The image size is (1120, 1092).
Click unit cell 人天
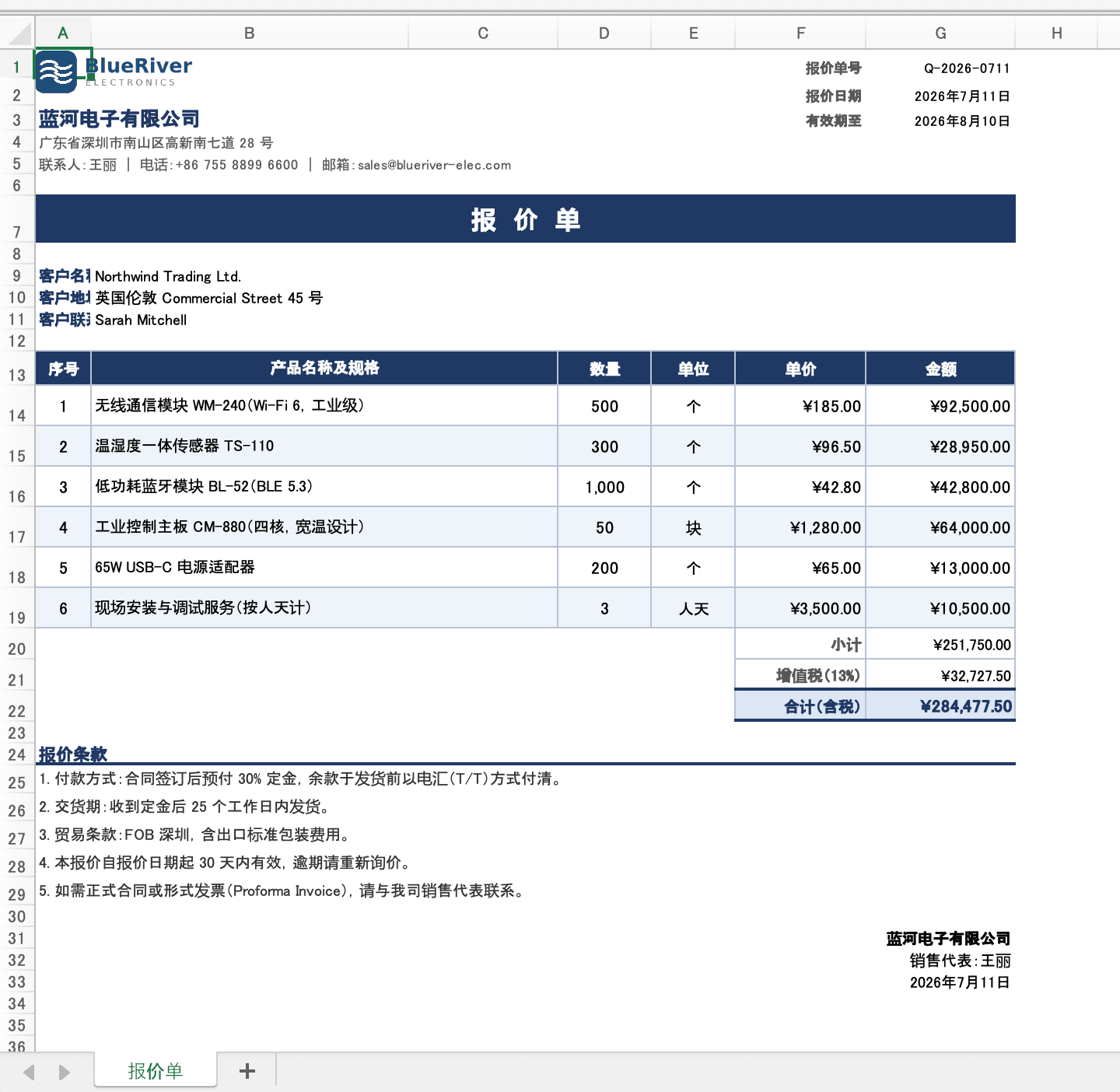pyautogui.click(x=693, y=608)
